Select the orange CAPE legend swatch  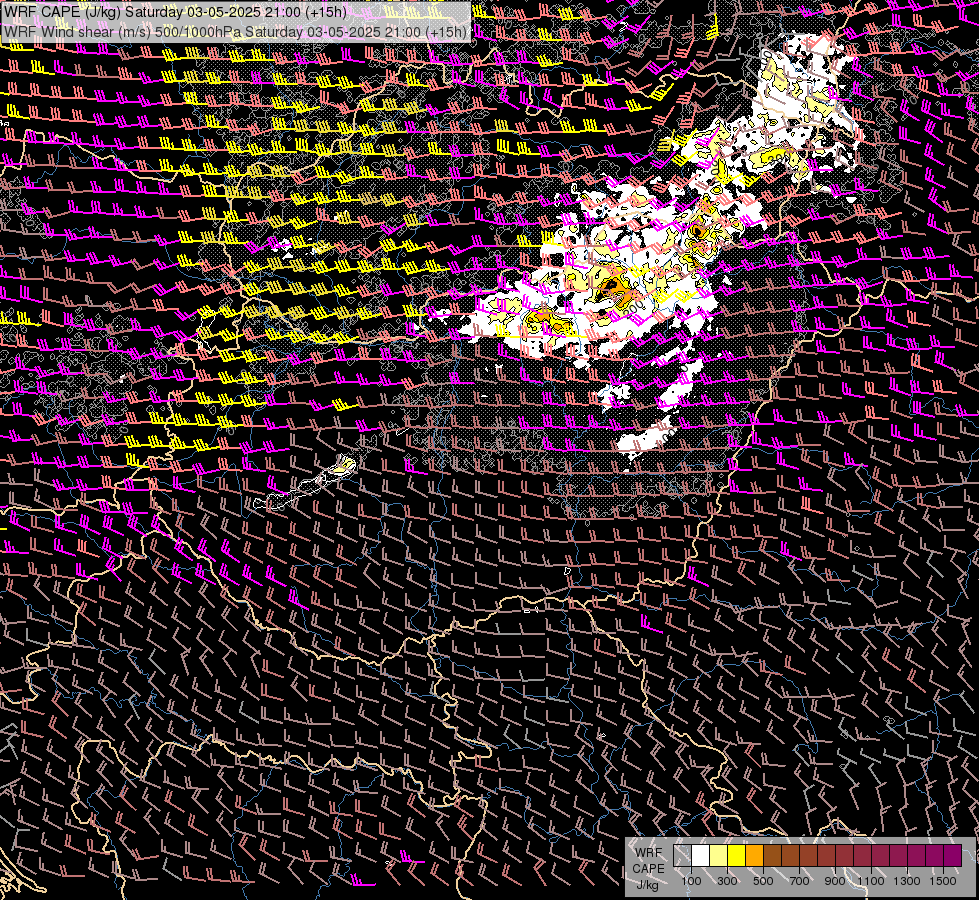(754, 856)
